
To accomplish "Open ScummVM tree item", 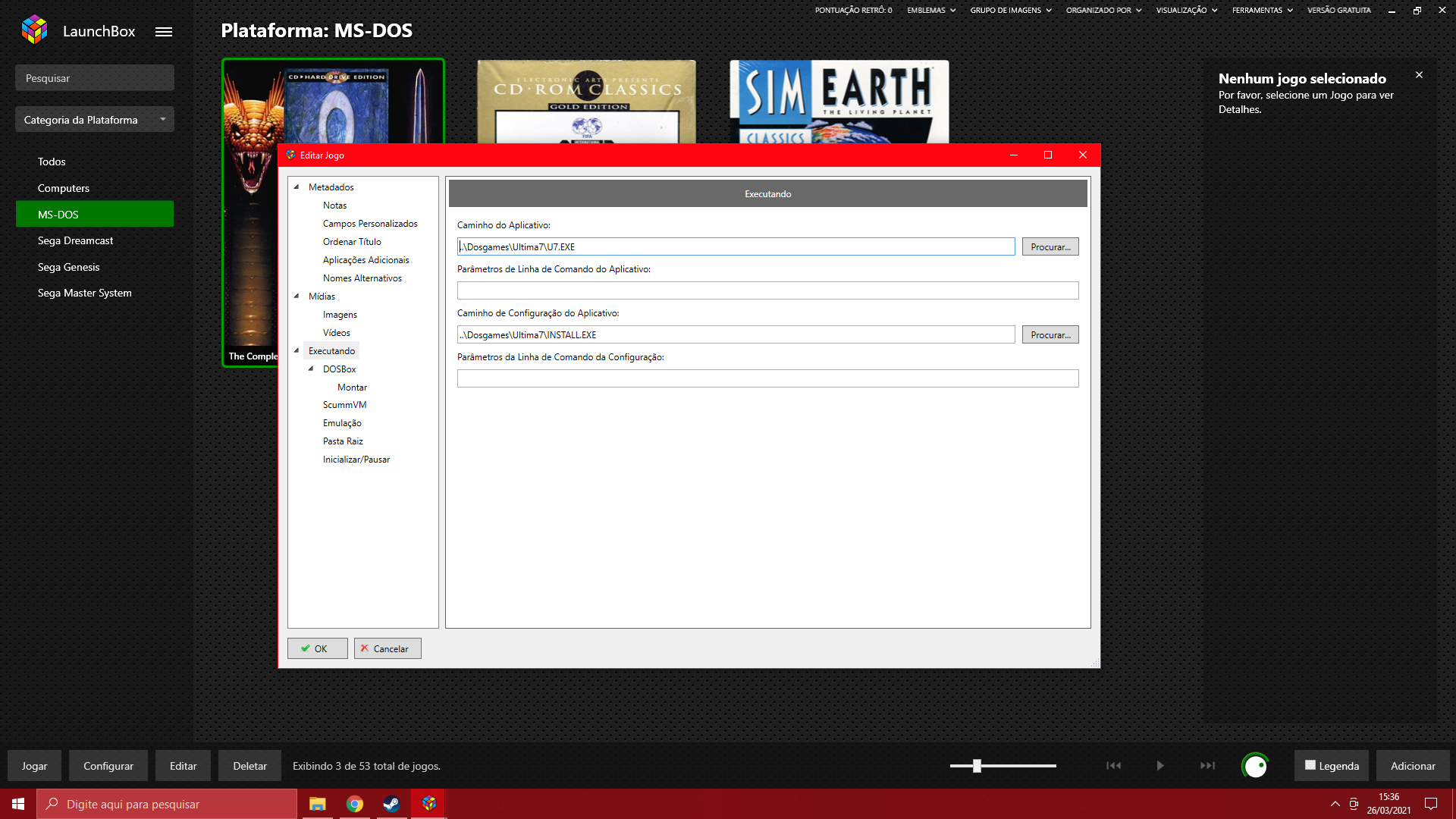I will coord(344,405).
